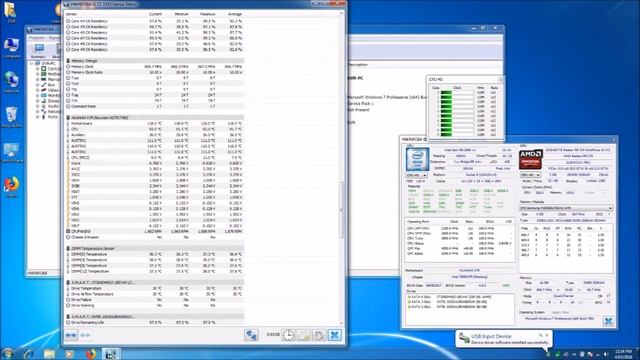Click the Summary toolbar icon in HWiNFO main window

point(38,51)
